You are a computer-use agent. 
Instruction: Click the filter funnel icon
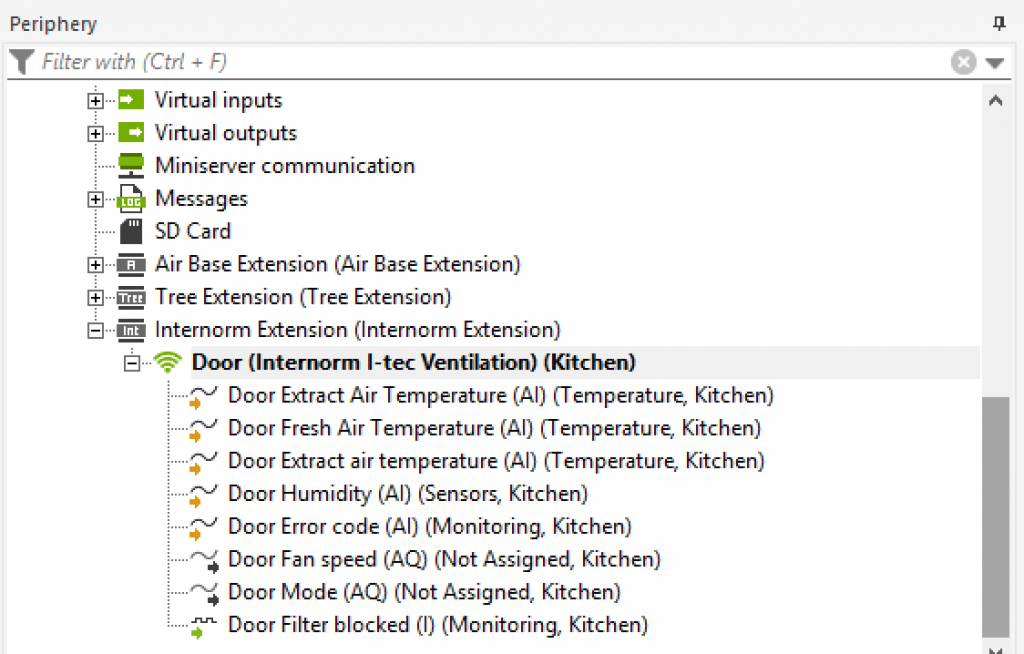(x=20, y=62)
